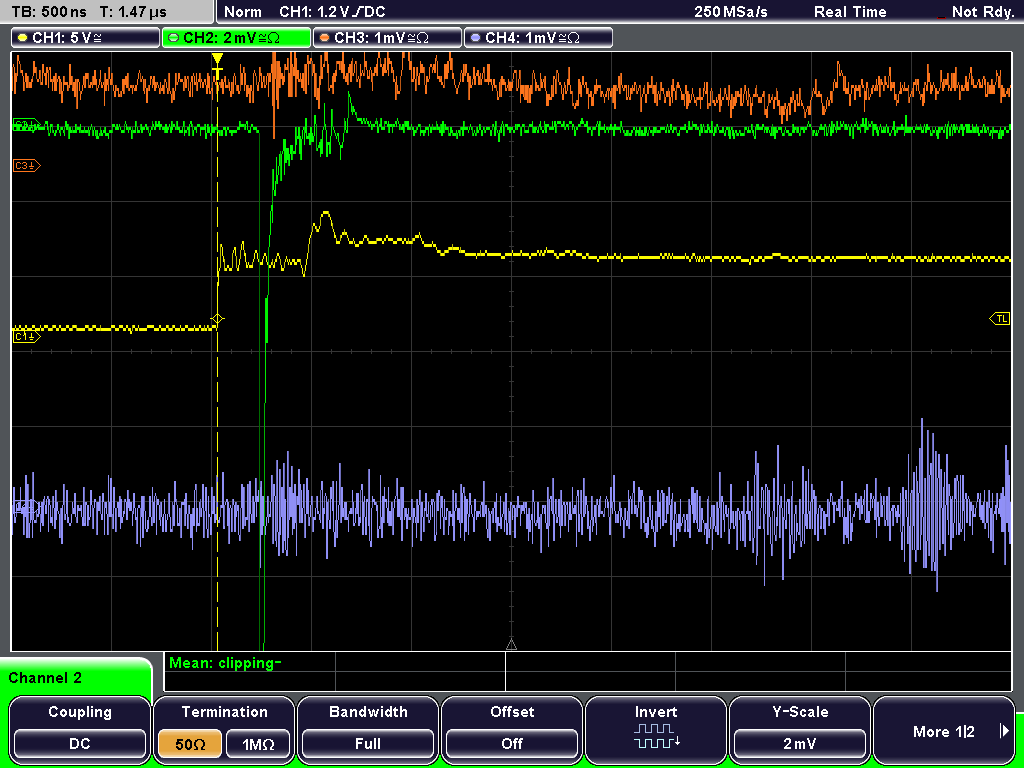Click the Not Rdy. status indicator

982,12
